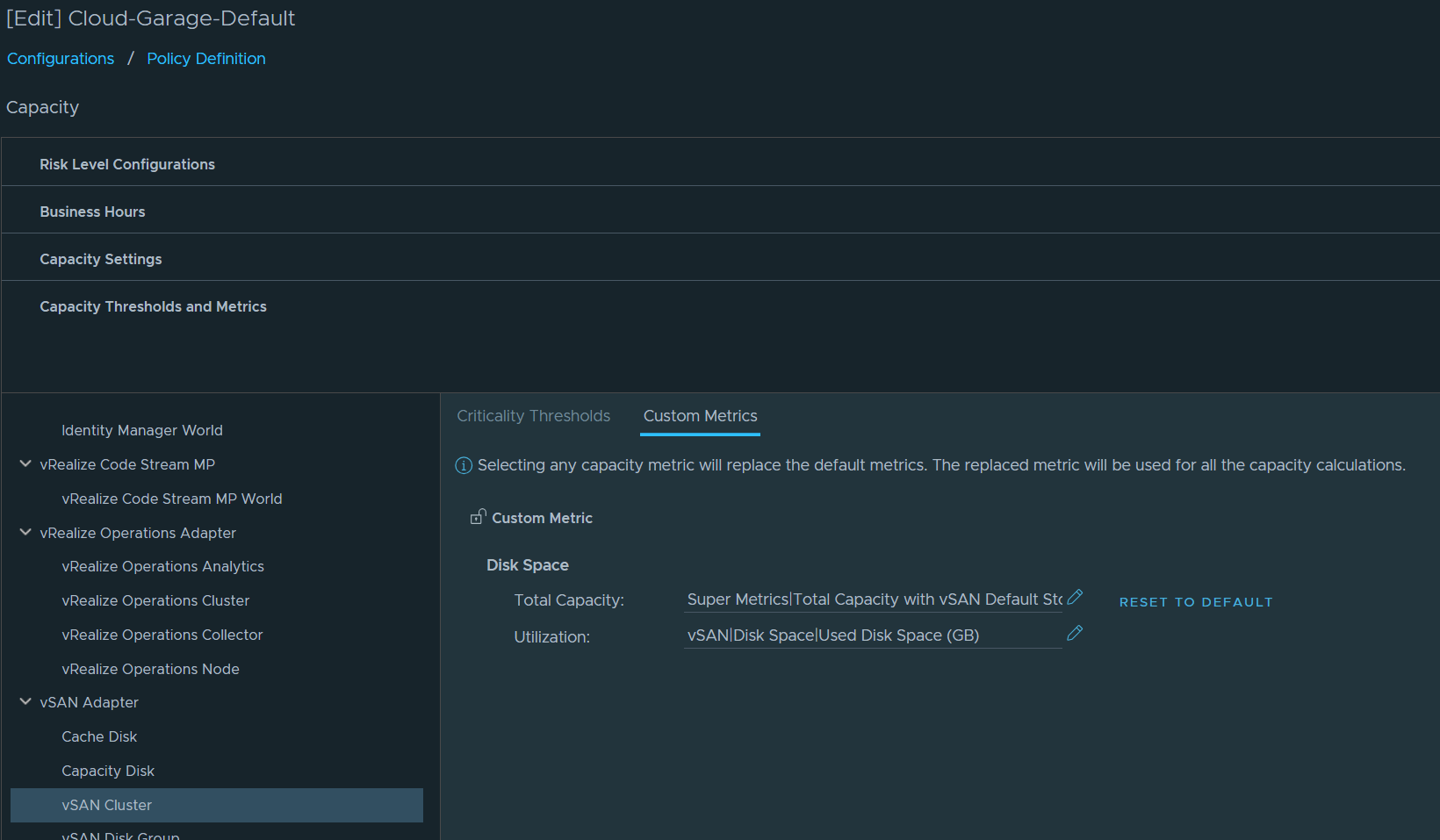This screenshot has width=1440, height=840.
Task: Go to Policy Definition breadcrumb
Action: (x=205, y=59)
